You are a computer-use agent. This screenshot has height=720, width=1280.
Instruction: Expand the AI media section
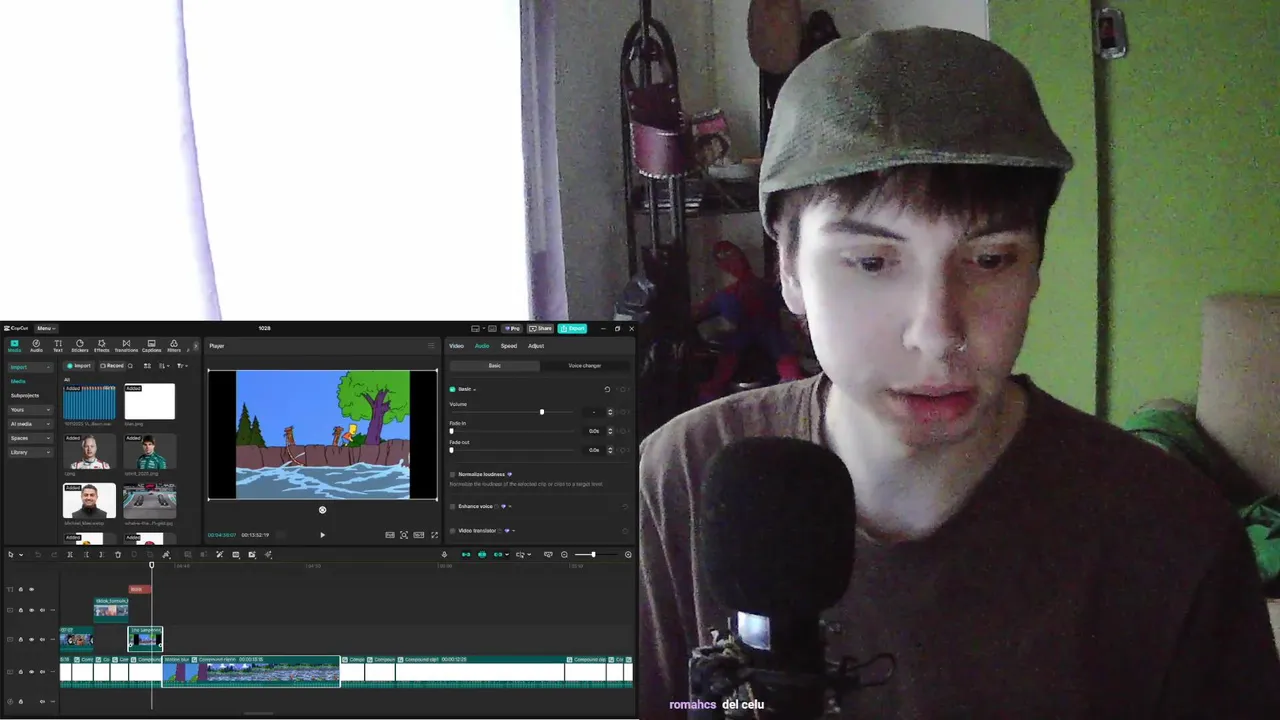point(30,424)
